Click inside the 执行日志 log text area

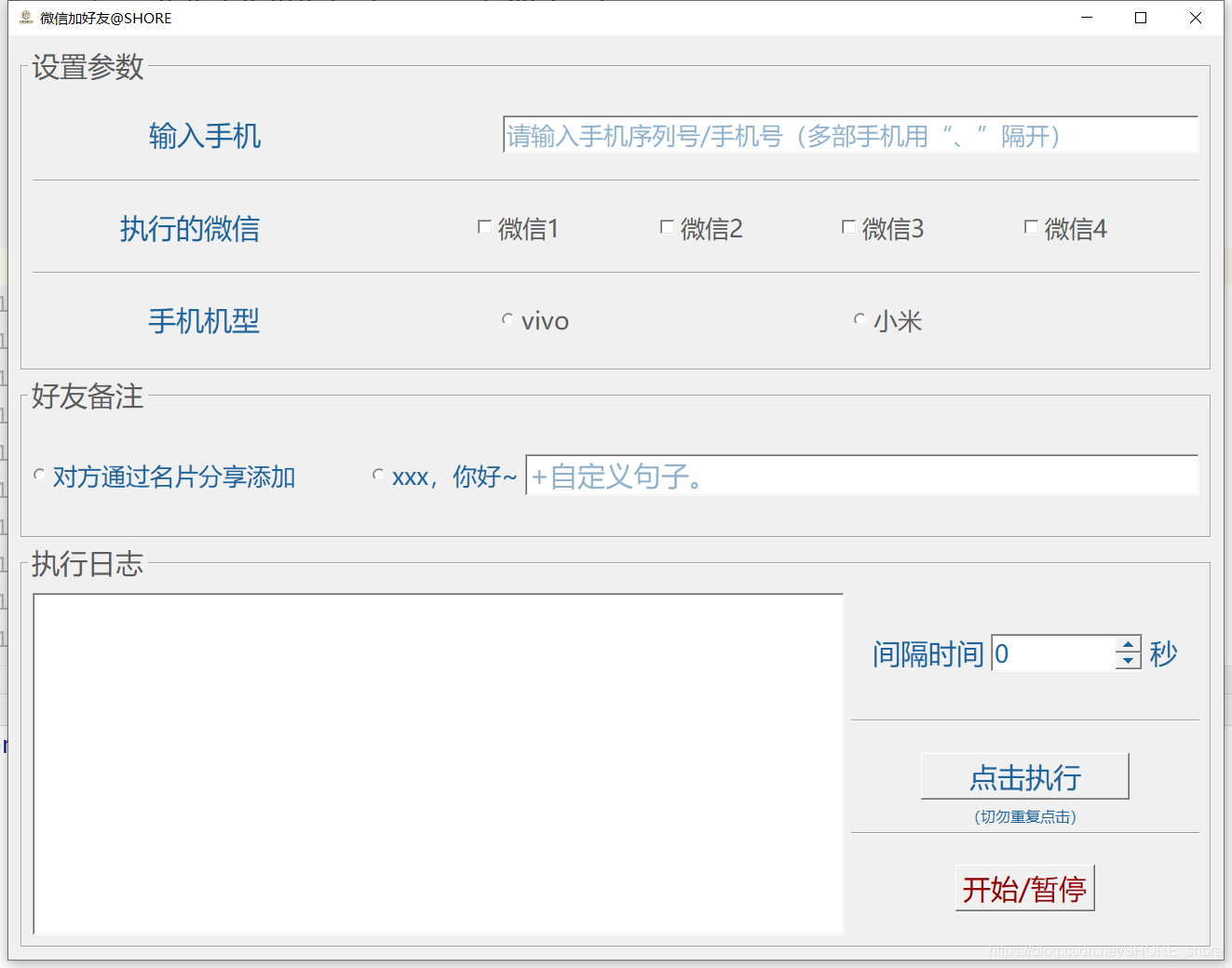(x=438, y=763)
